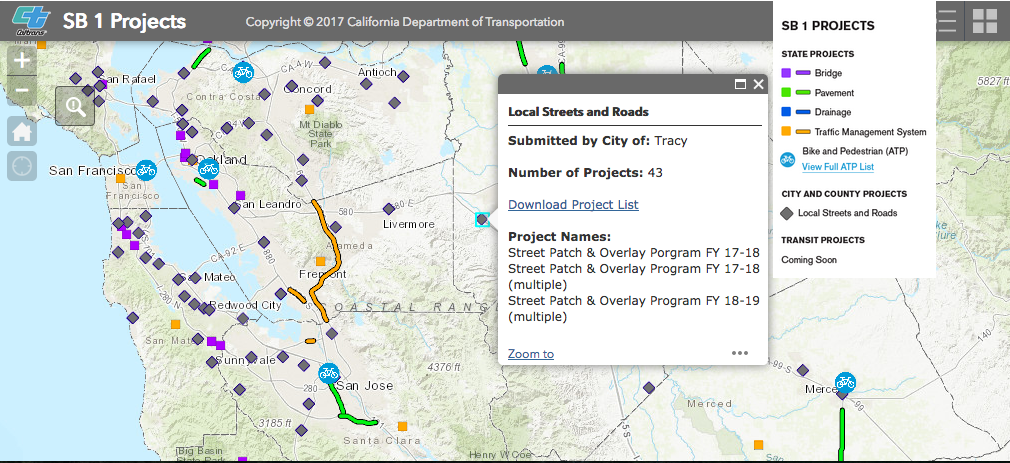This screenshot has height=463, width=1010.
Task: Click the Download Project List link
Action: [573, 205]
